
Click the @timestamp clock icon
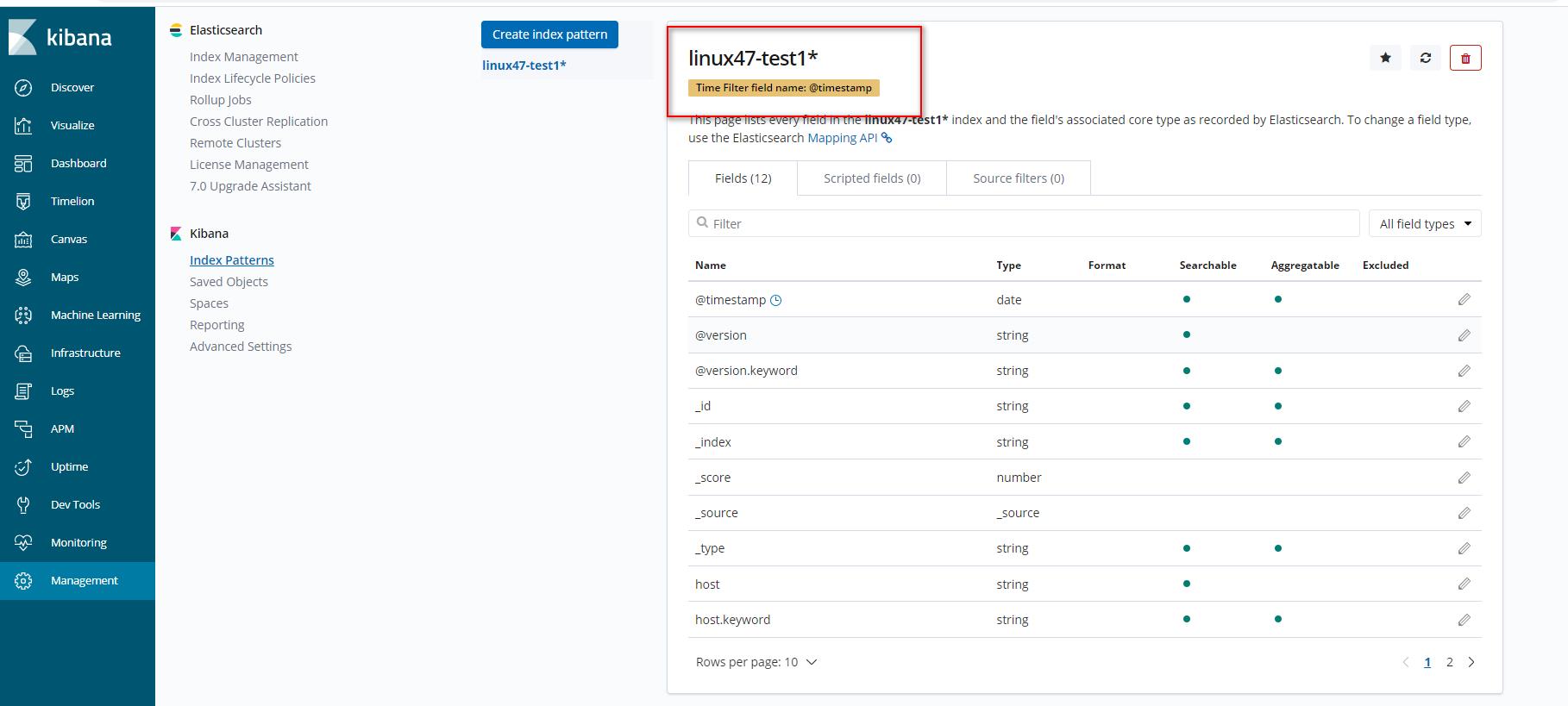click(x=775, y=300)
